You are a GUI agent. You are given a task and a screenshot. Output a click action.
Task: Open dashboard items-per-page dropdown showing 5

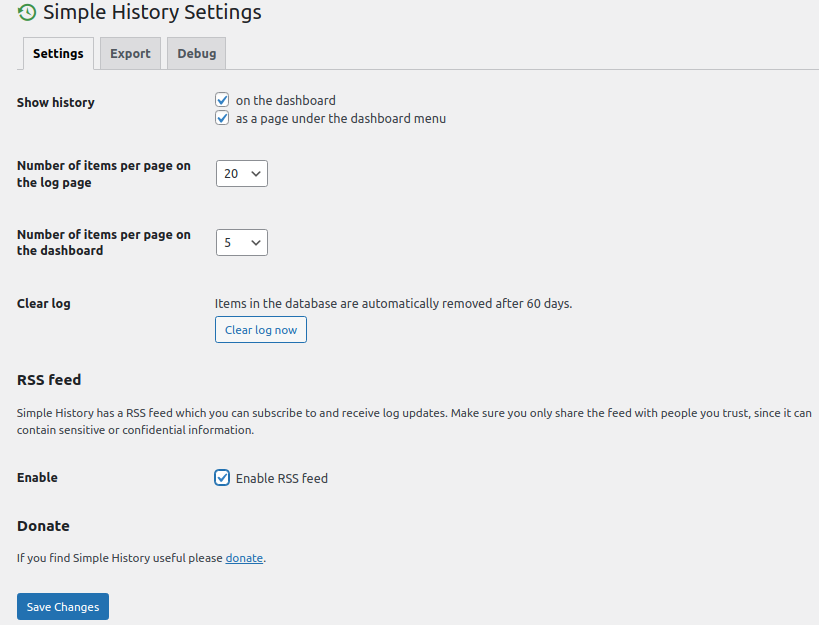242,242
